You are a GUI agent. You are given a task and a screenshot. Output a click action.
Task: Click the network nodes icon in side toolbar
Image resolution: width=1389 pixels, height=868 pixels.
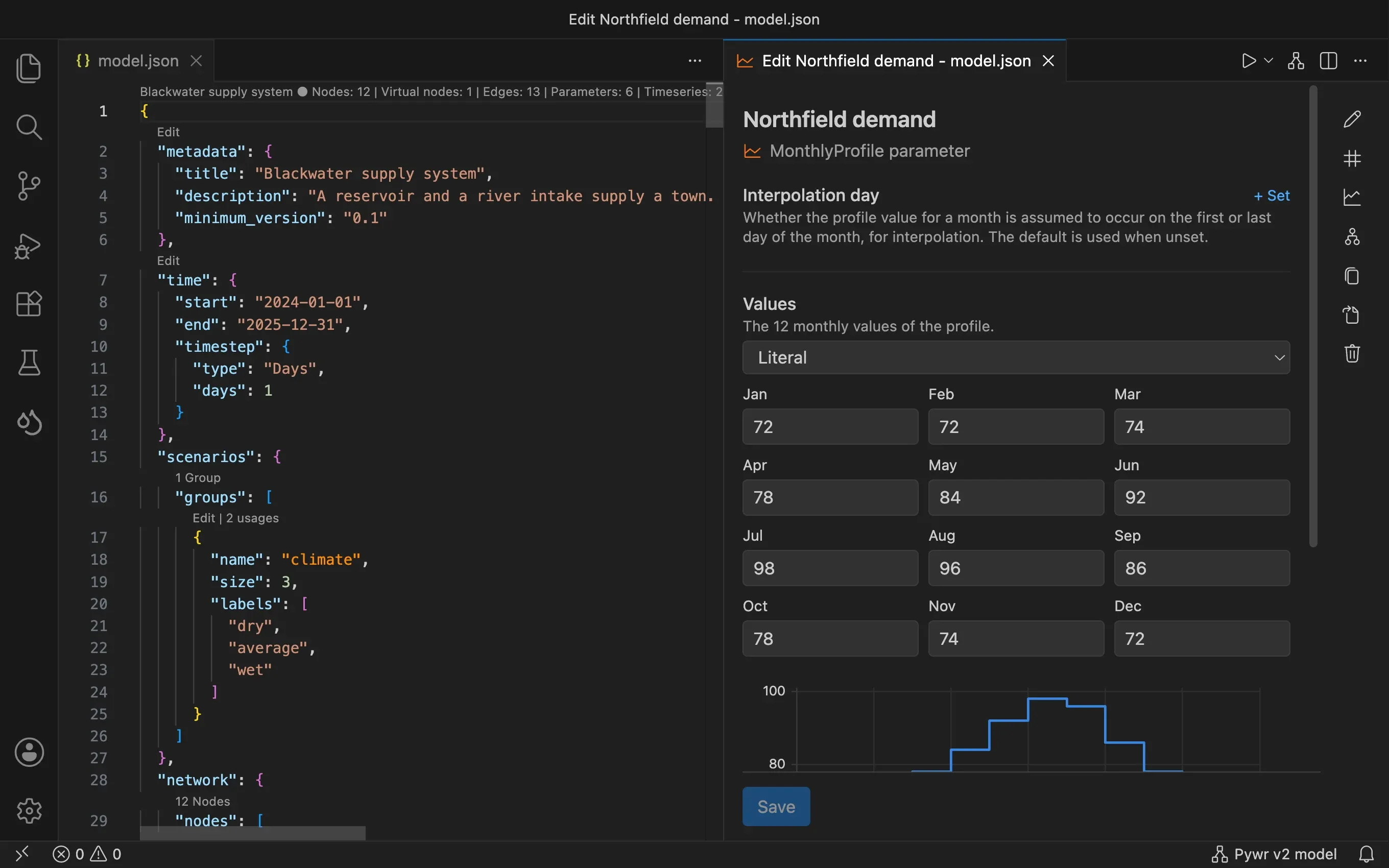click(1352, 236)
